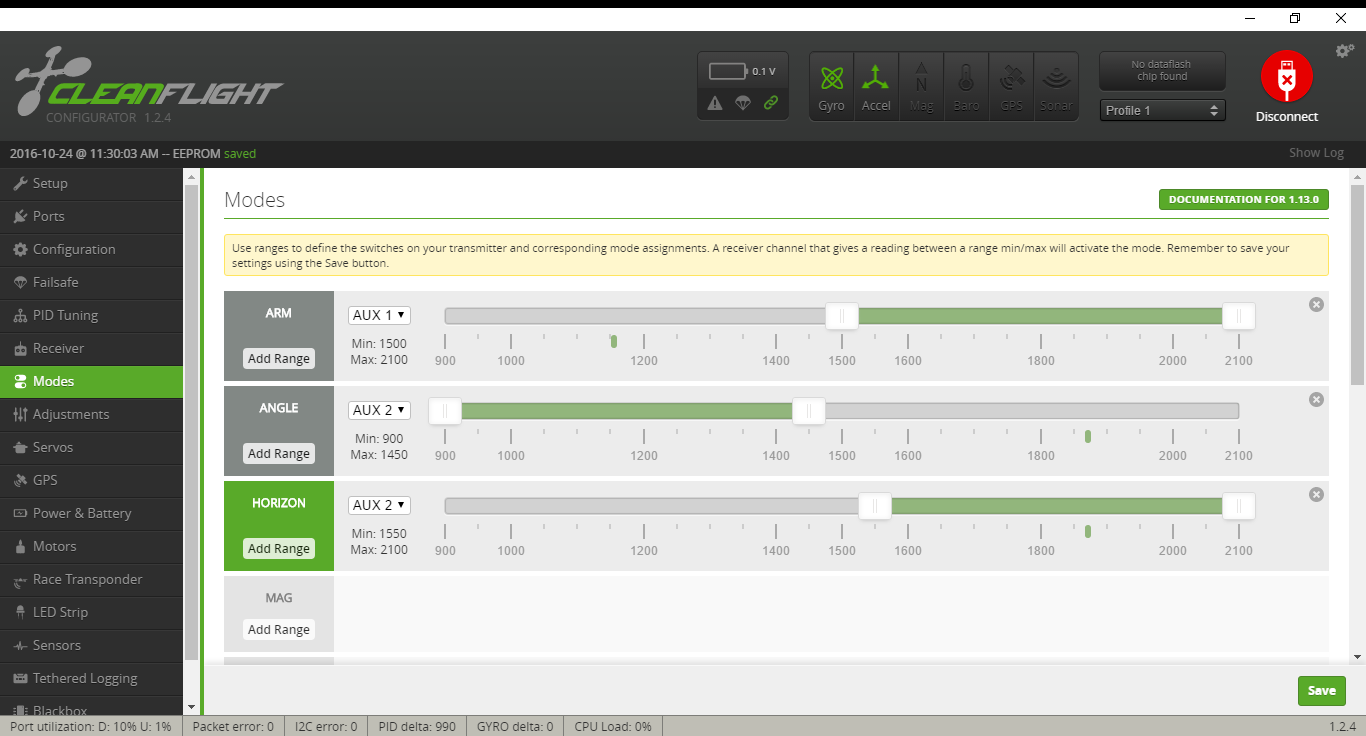Add a range to MAG mode
This screenshot has width=1366, height=736.
coord(278,629)
